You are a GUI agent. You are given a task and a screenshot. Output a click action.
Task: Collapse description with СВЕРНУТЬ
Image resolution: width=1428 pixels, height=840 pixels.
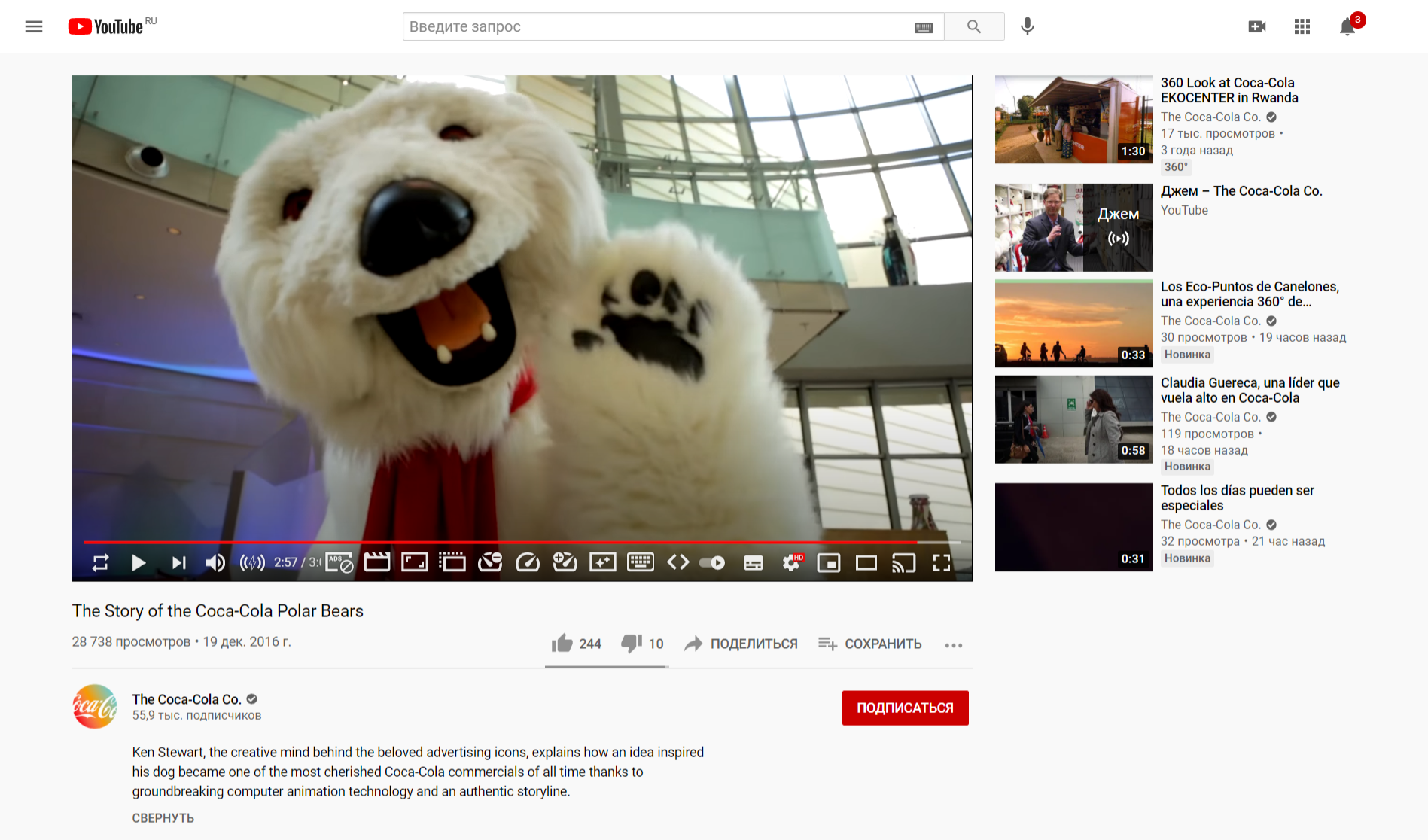click(163, 818)
